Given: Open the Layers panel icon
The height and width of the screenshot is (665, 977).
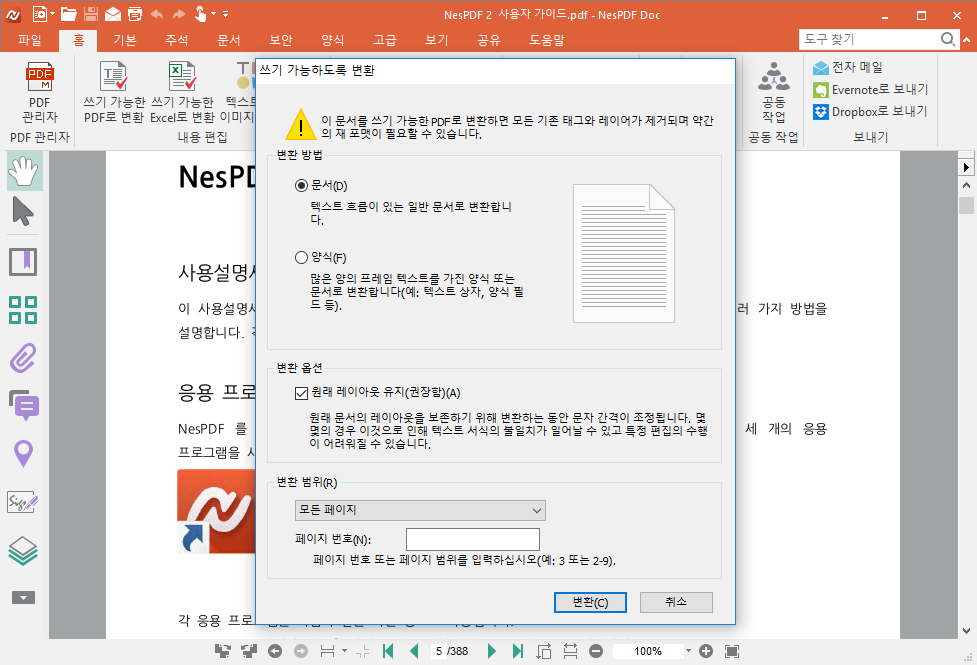Looking at the screenshot, I should click(x=23, y=549).
